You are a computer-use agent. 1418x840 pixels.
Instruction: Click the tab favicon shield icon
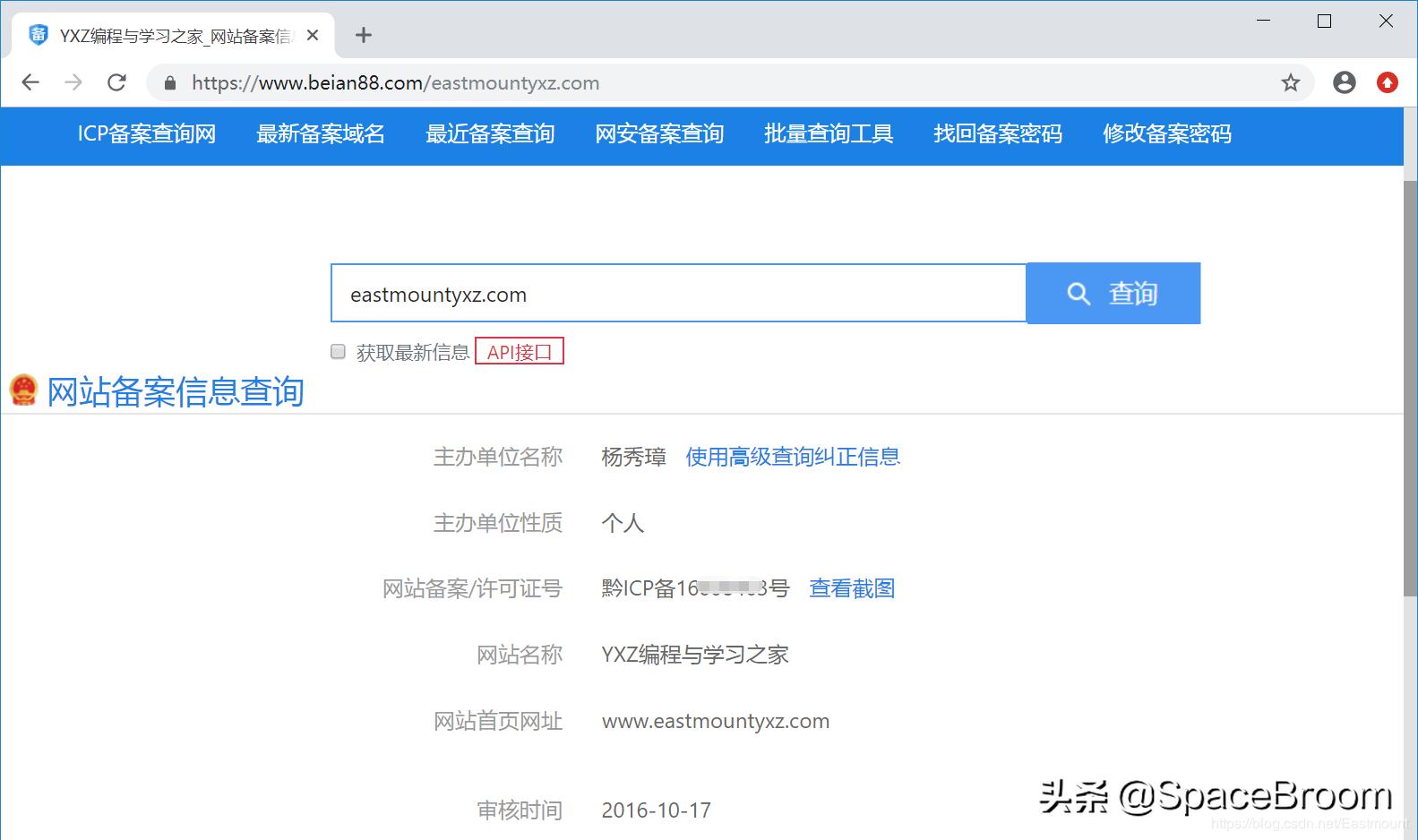[38, 35]
